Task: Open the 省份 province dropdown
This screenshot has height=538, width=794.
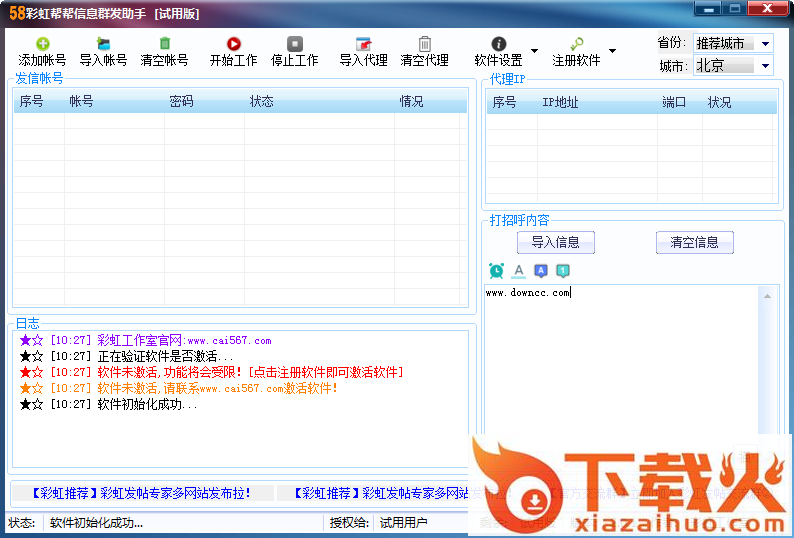Action: pyautogui.click(x=733, y=44)
